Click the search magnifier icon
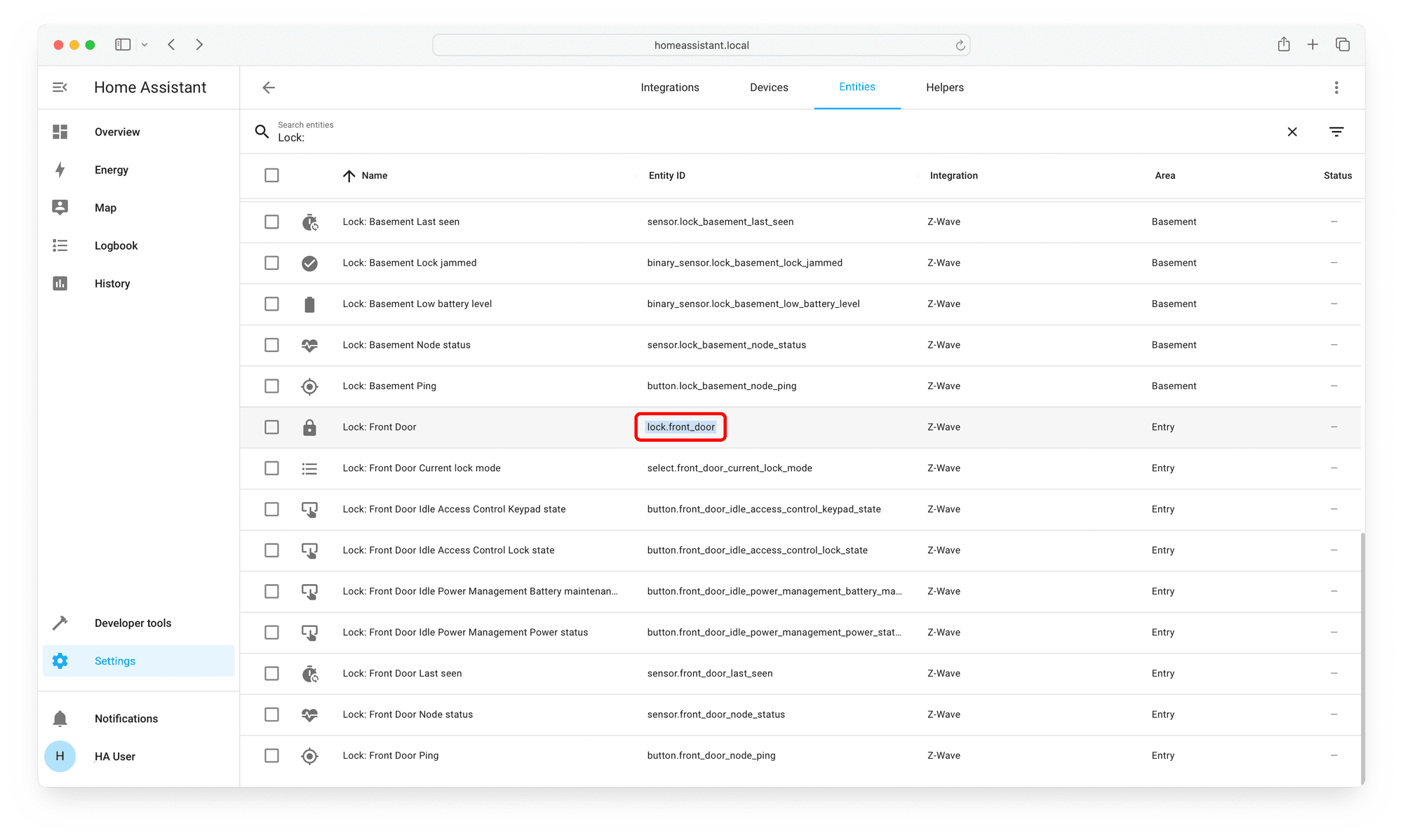 click(262, 131)
